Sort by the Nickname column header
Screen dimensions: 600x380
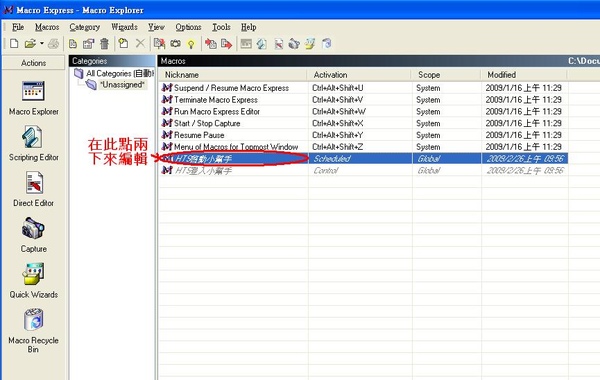(x=233, y=75)
